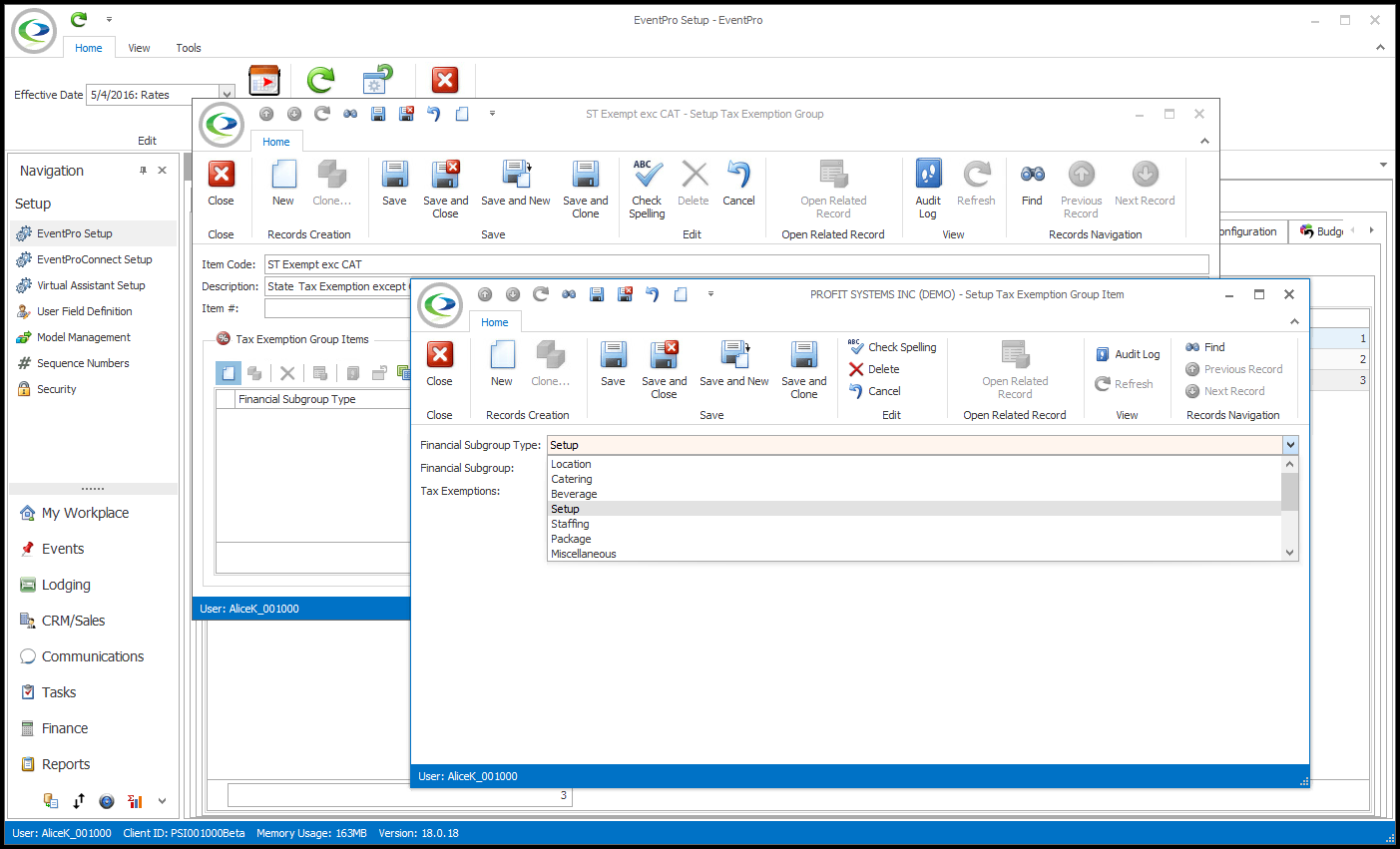Expand navigation pane options chevron at bottom

(x=162, y=800)
